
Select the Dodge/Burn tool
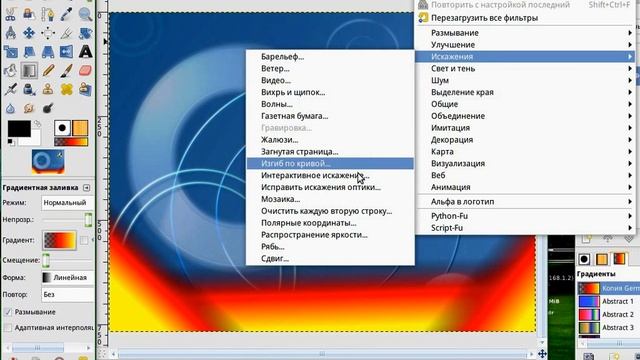coord(48,108)
